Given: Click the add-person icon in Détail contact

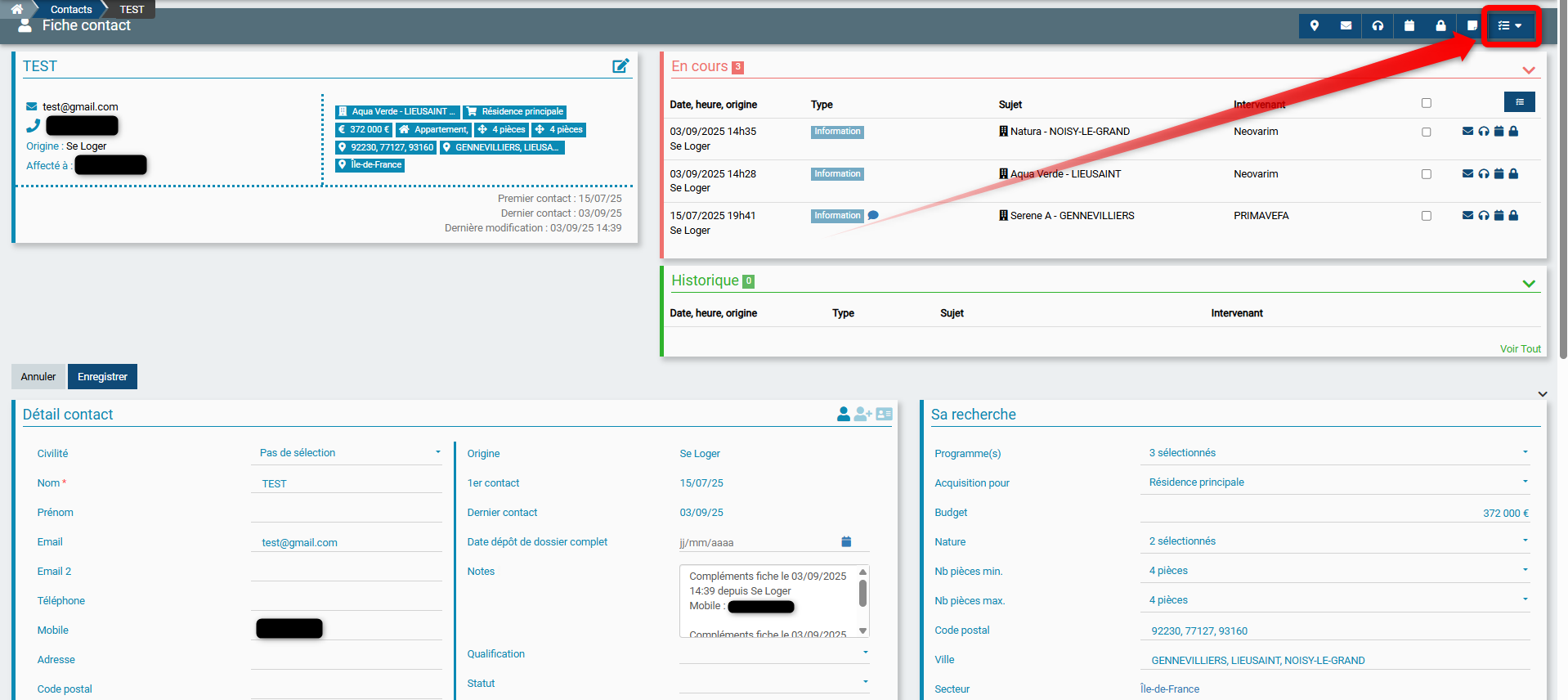Looking at the screenshot, I should tap(862, 415).
